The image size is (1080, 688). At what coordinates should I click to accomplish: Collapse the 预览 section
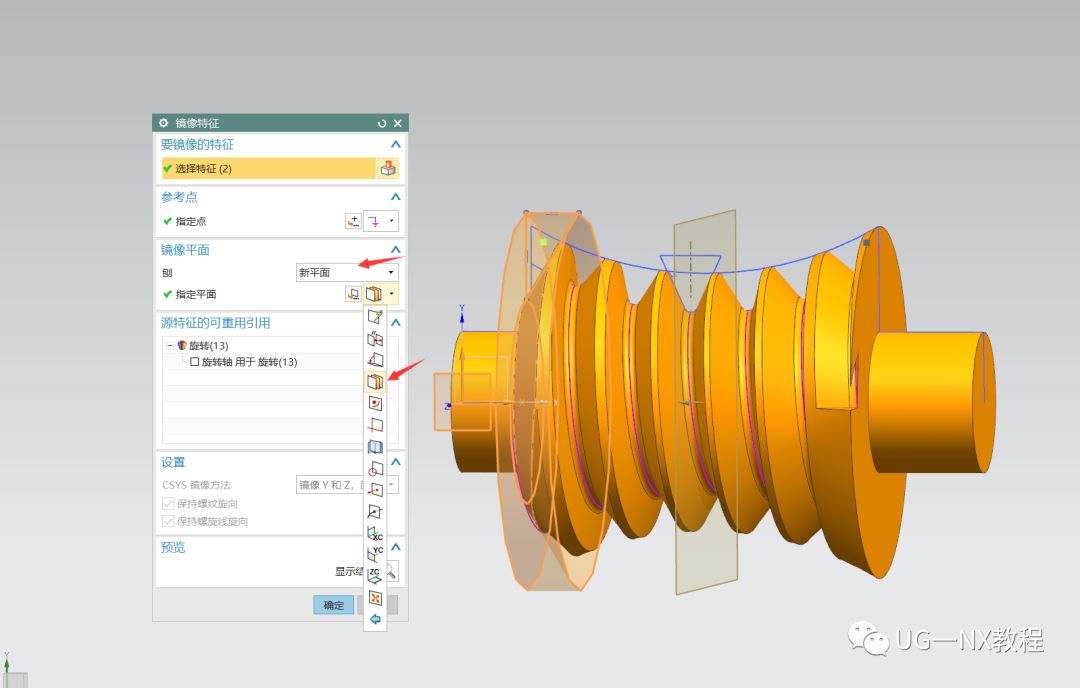pyautogui.click(x=396, y=547)
